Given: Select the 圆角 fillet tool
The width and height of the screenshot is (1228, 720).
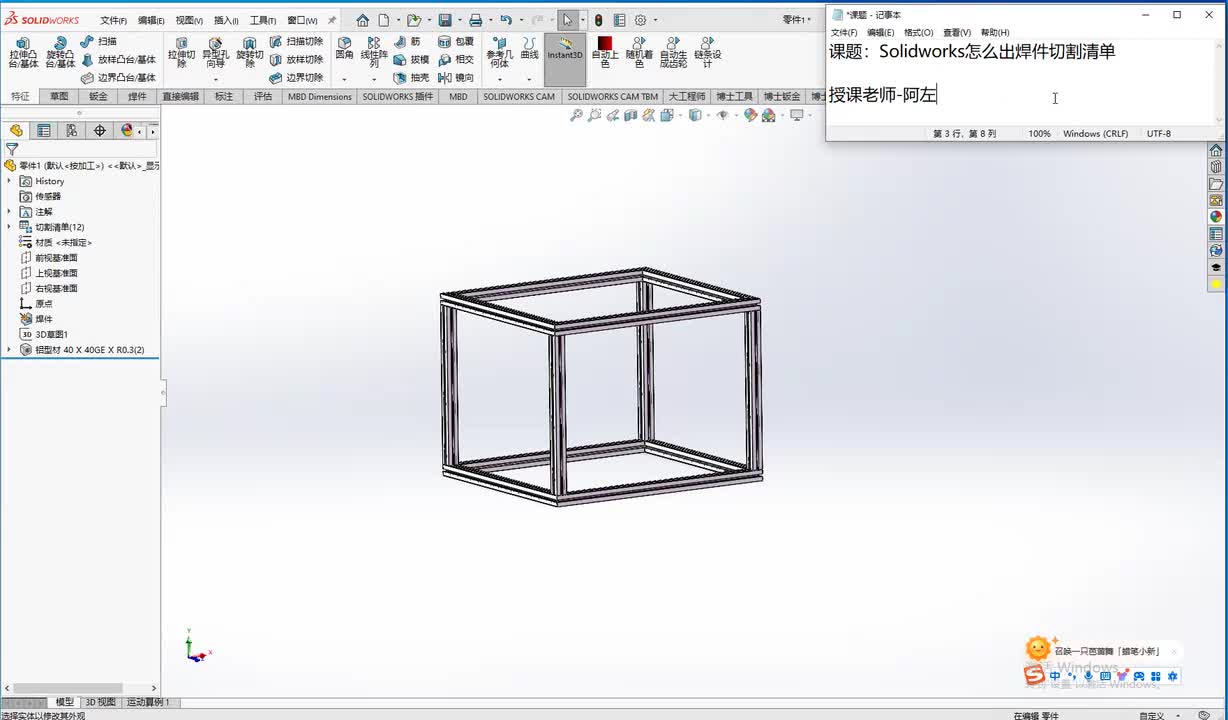Looking at the screenshot, I should pos(344,48).
